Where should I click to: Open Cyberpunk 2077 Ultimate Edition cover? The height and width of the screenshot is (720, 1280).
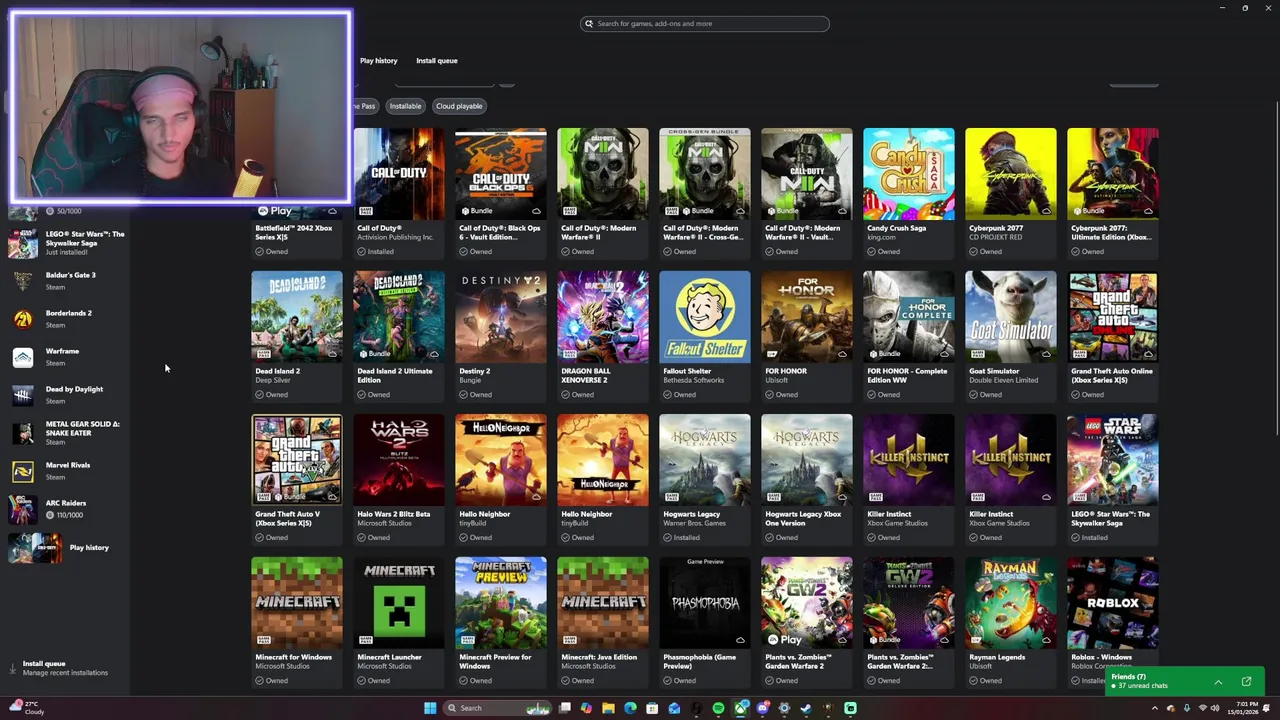coord(1113,174)
